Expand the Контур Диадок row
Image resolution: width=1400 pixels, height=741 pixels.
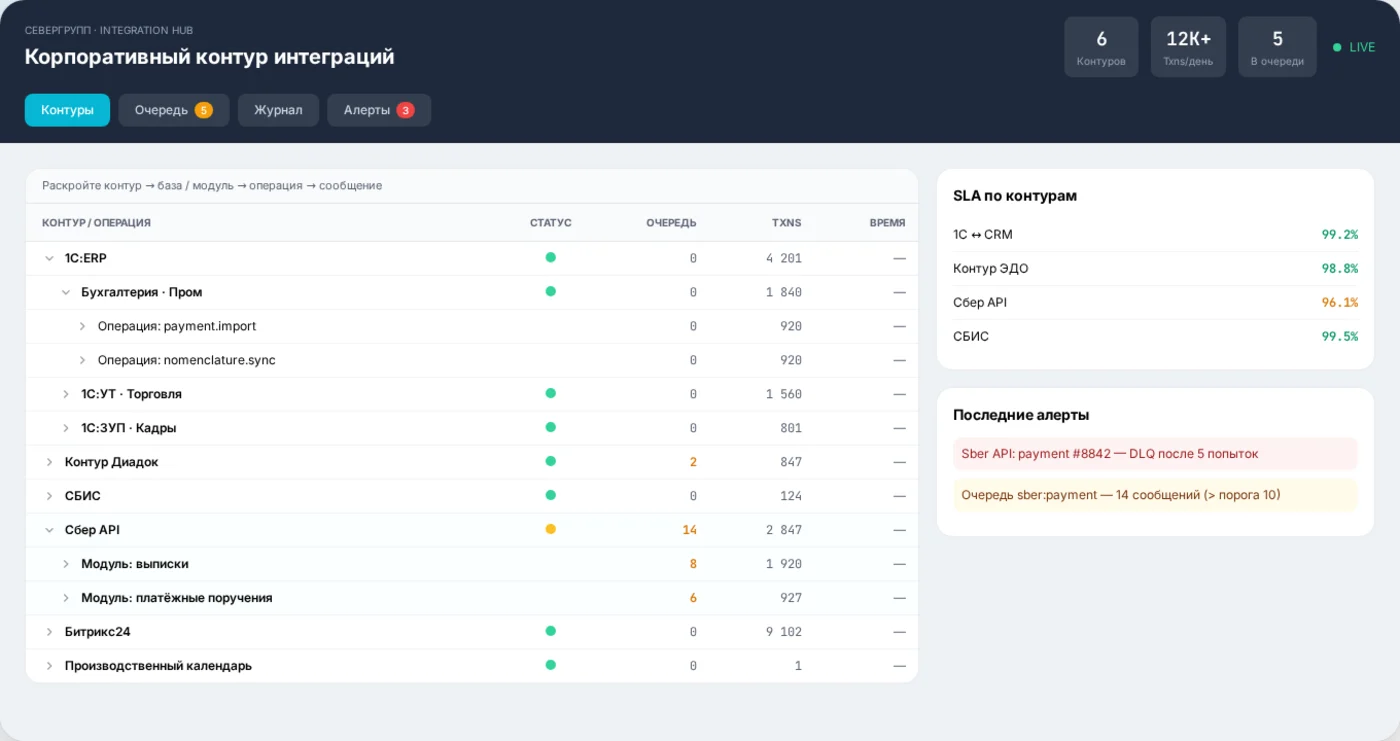click(49, 462)
